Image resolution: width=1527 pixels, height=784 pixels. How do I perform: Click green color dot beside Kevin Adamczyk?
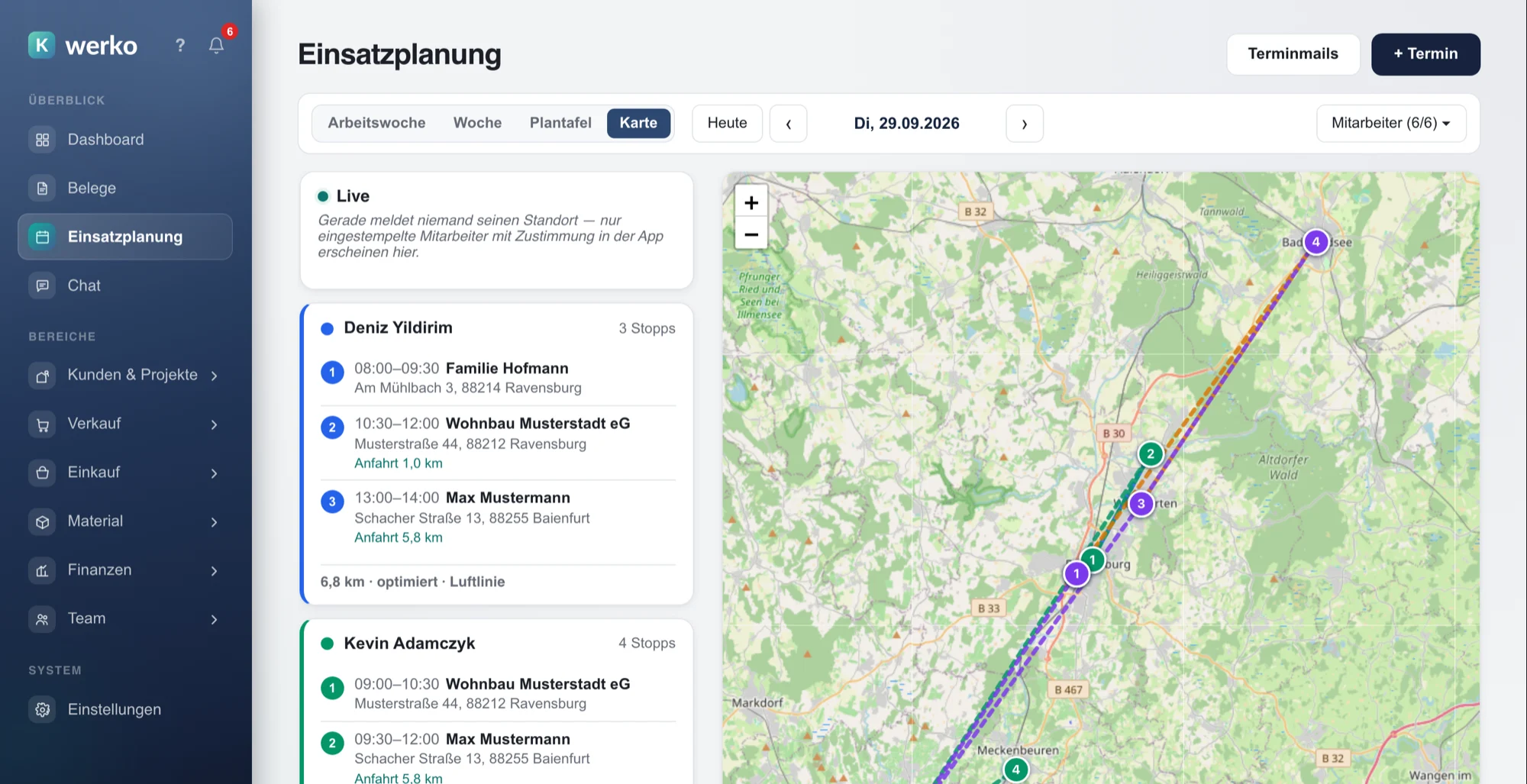click(x=328, y=644)
